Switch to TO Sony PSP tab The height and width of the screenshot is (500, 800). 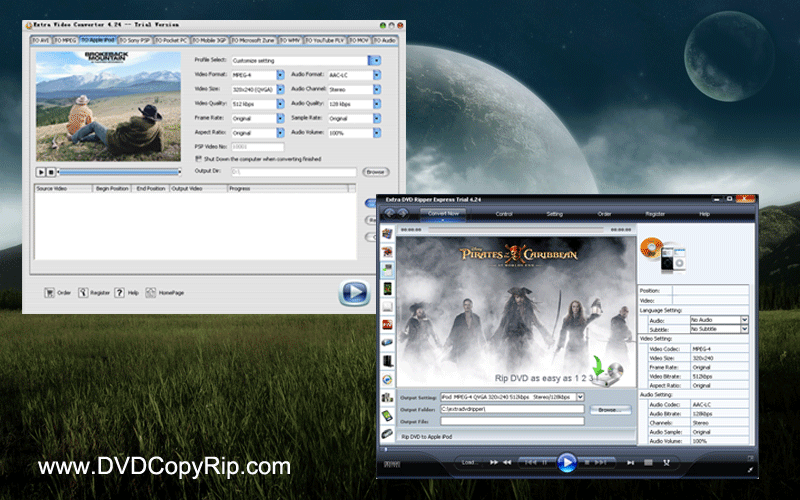pyautogui.click(x=135, y=40)
